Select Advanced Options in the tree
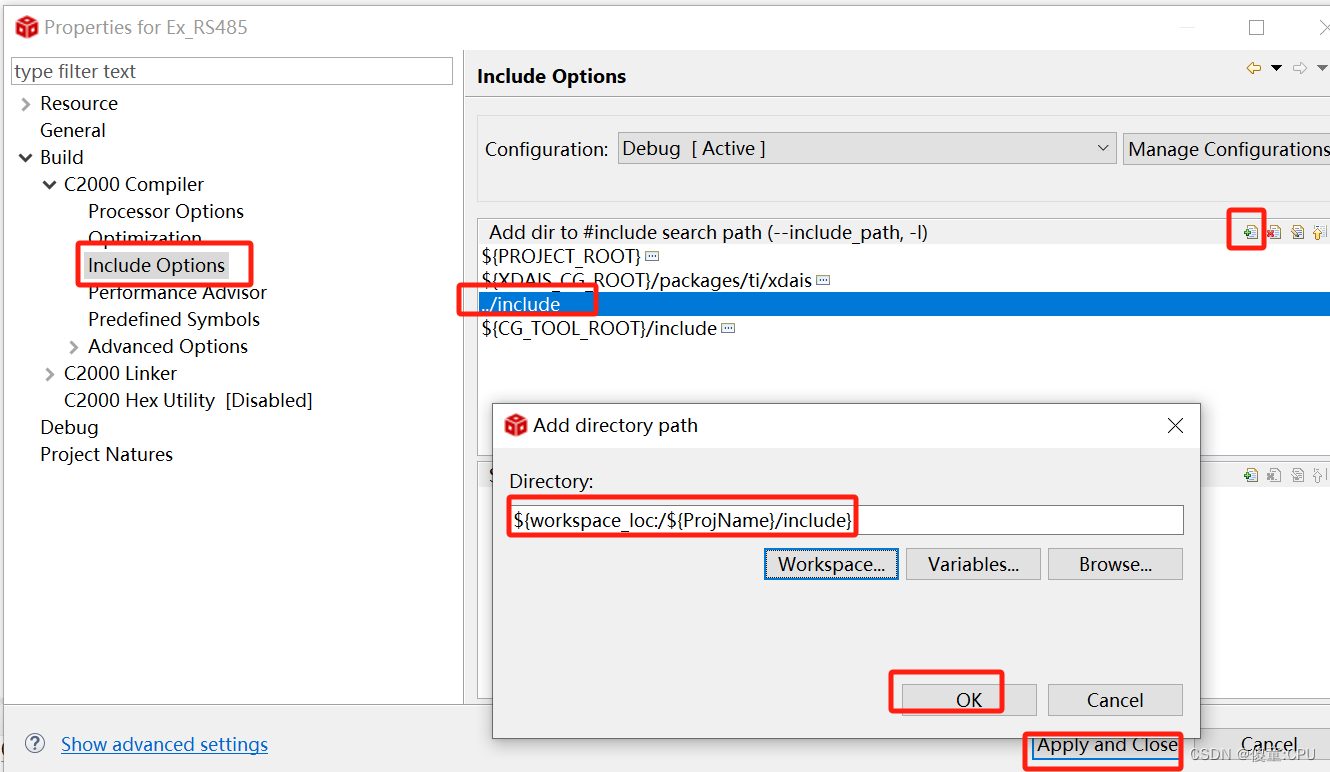Image resolution: width=1330 pixels, height=772 pixels. coord(168,346)
